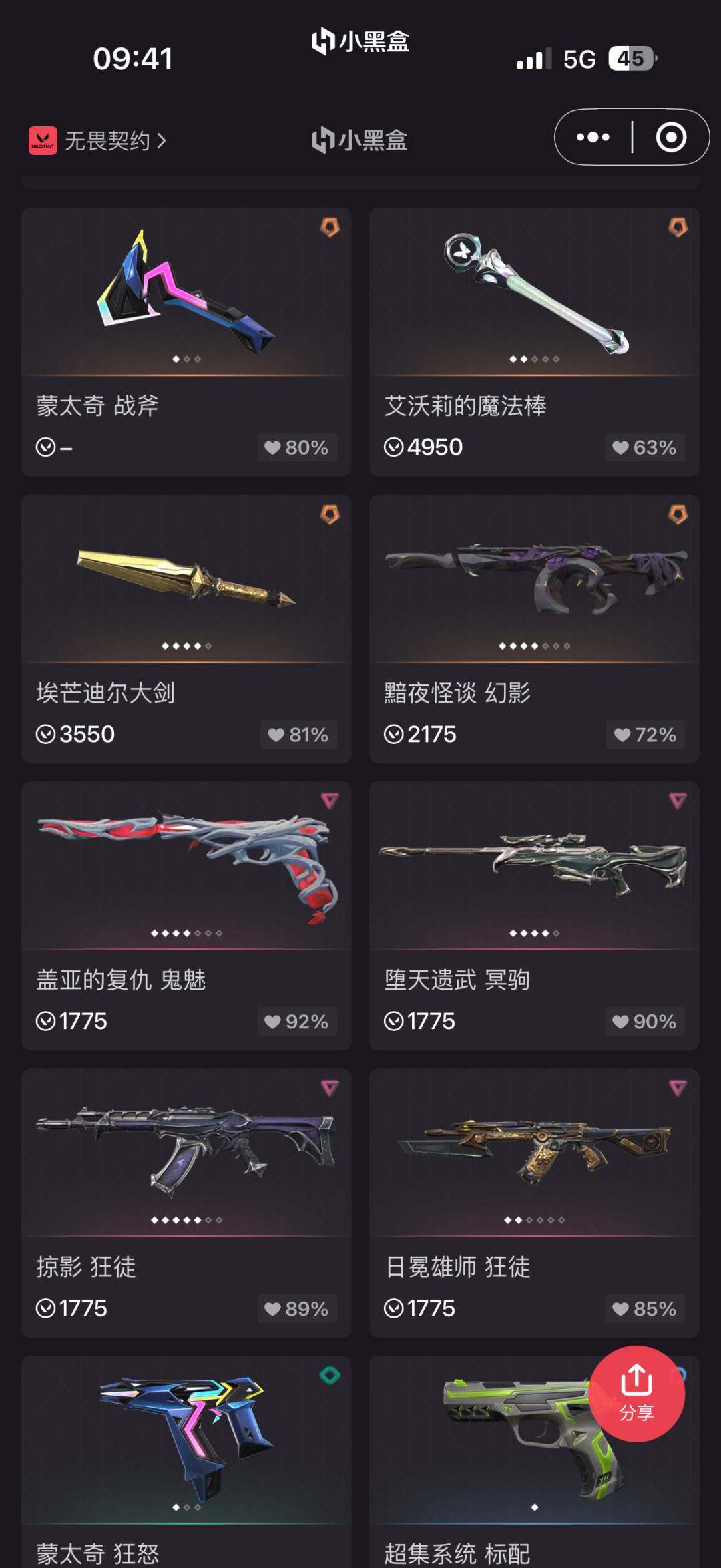The width and height of the screenshot is (721, 1568).
Task: Open the mini program three-dots menu
Action: tap(593, 137)
